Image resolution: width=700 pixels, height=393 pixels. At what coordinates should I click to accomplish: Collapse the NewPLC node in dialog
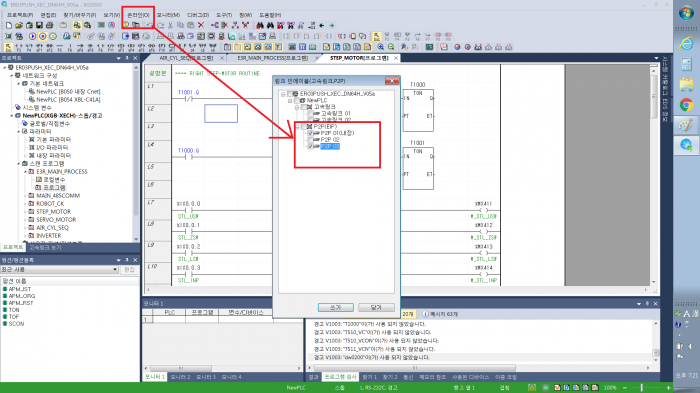[x=290, y=100]
